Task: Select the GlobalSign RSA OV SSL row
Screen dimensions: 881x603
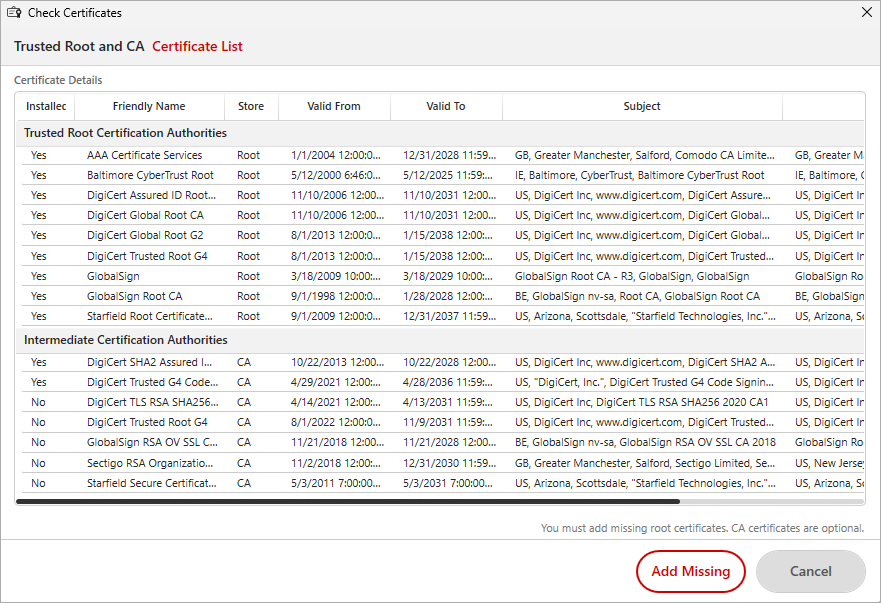Action: pyautogui.click(x=443, y=442)
